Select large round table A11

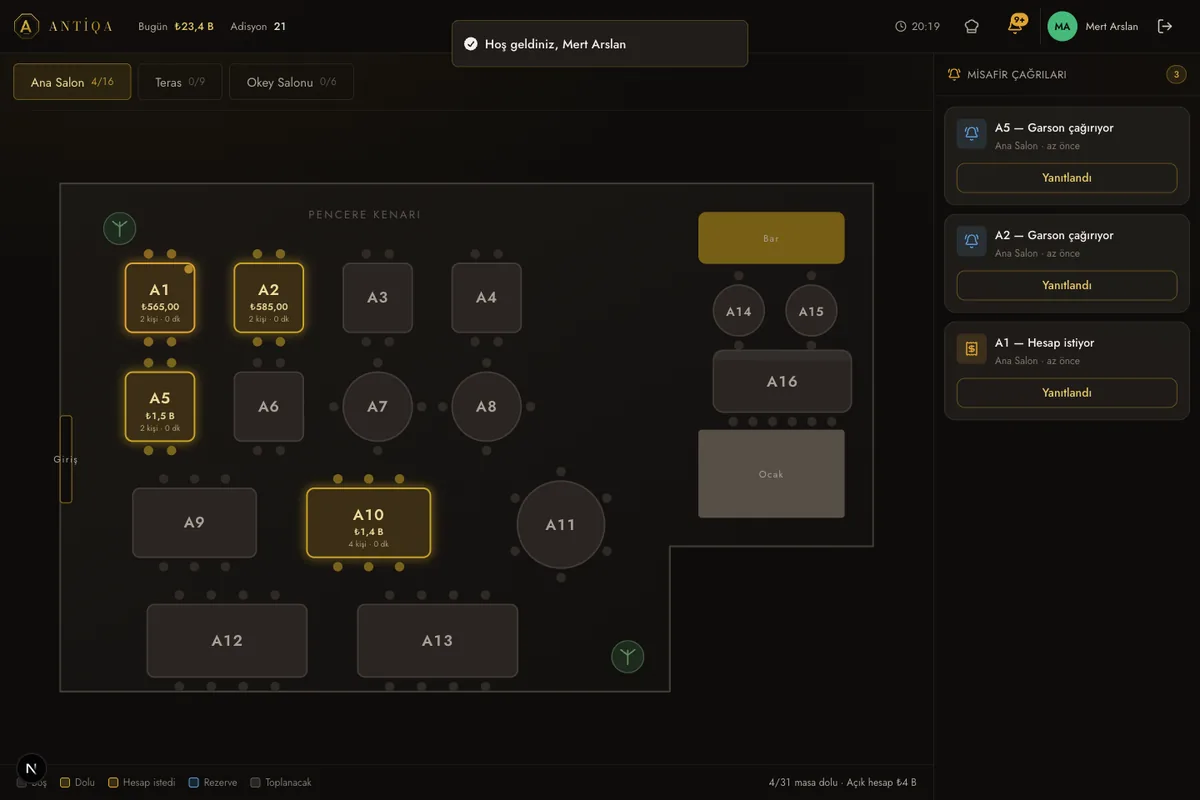tap(561, 525)
